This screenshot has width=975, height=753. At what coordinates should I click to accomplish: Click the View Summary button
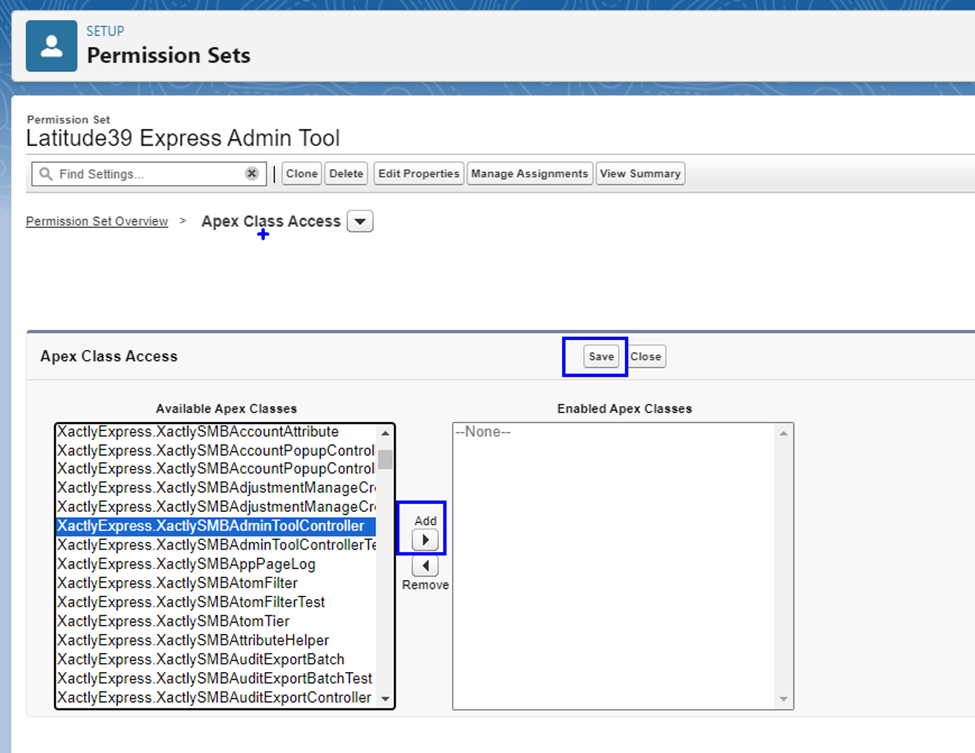coord(640,173)
